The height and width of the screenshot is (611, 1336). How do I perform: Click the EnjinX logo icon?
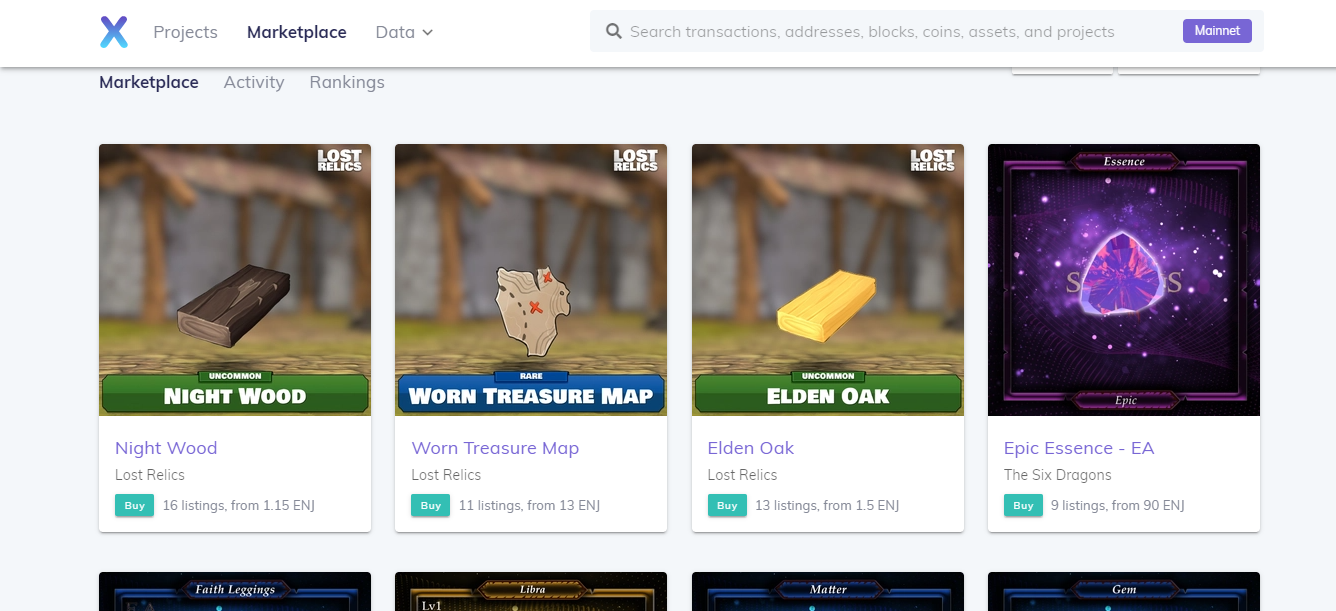pyautogui.click(x=114, y=32)
